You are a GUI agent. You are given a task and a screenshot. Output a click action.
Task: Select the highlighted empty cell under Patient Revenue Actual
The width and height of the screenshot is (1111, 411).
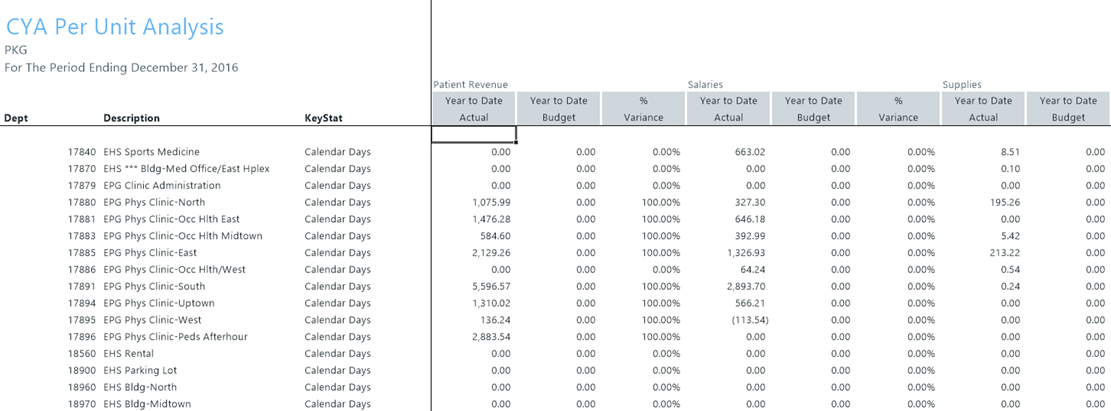(473, 135)
